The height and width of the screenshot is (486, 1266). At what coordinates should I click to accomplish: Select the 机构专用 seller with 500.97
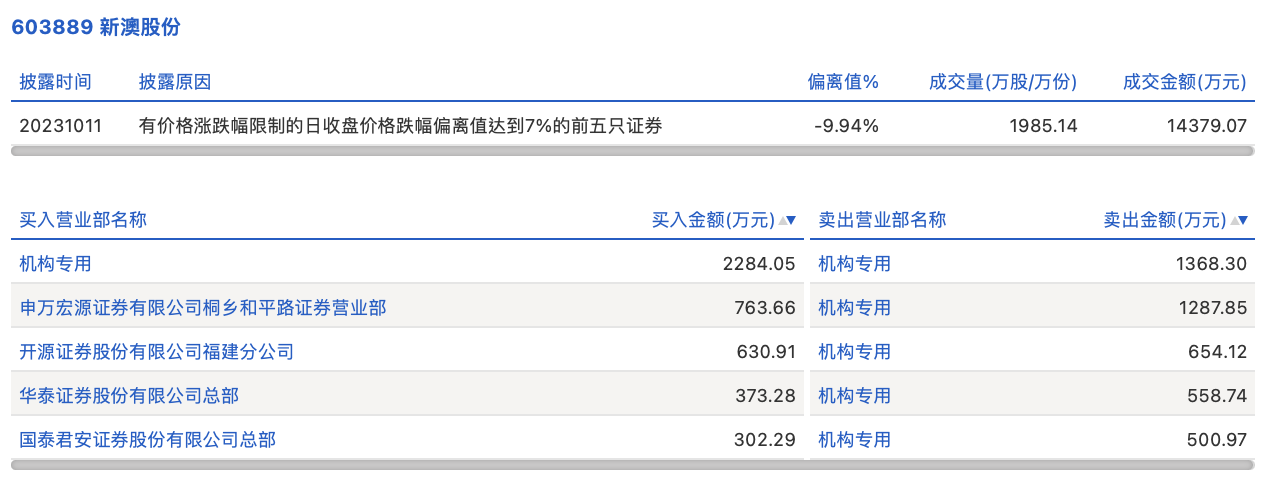[x=854, y=440]
